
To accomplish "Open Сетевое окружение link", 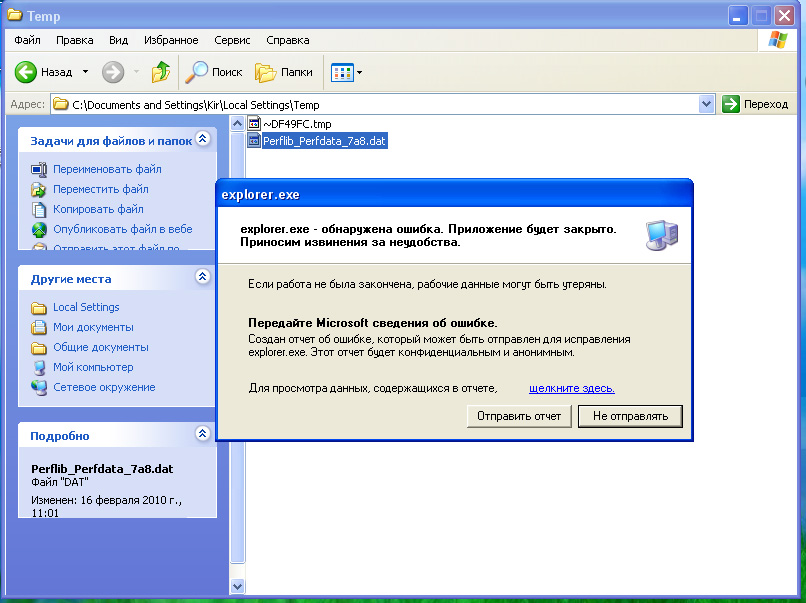I will [104, 387].
